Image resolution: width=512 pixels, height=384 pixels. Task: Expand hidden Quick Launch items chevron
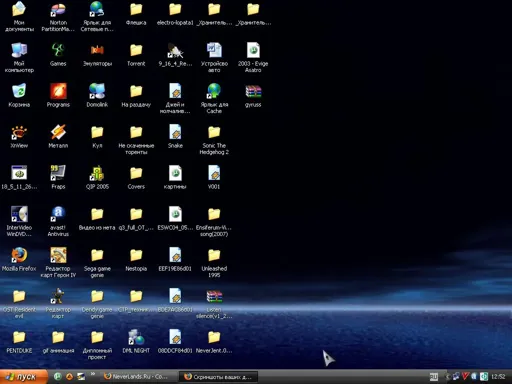click(93, 374)
